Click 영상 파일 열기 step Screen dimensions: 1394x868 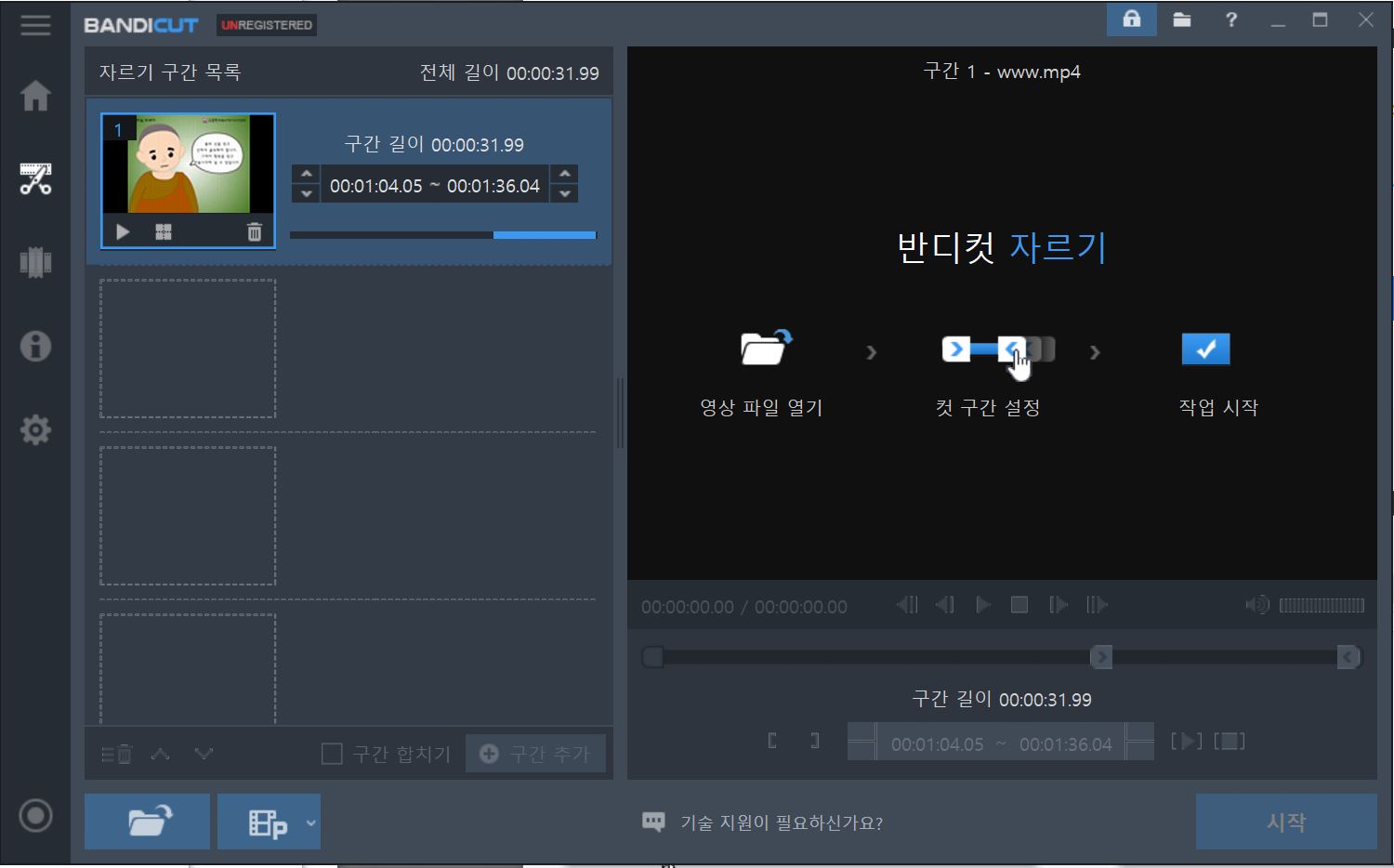761,372
